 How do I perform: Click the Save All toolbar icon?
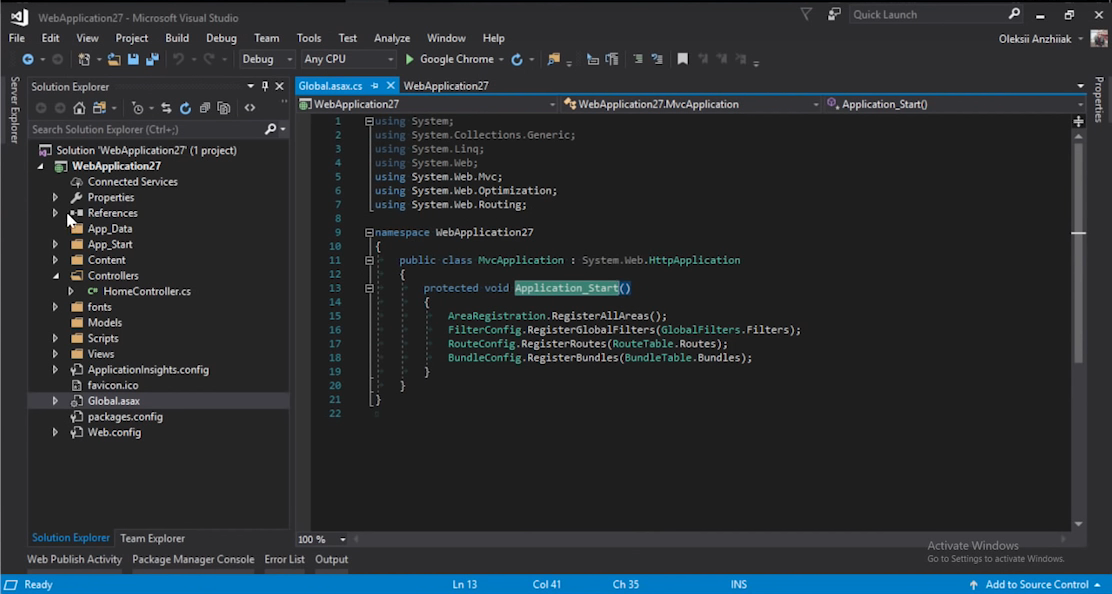[x=152, y=60]
